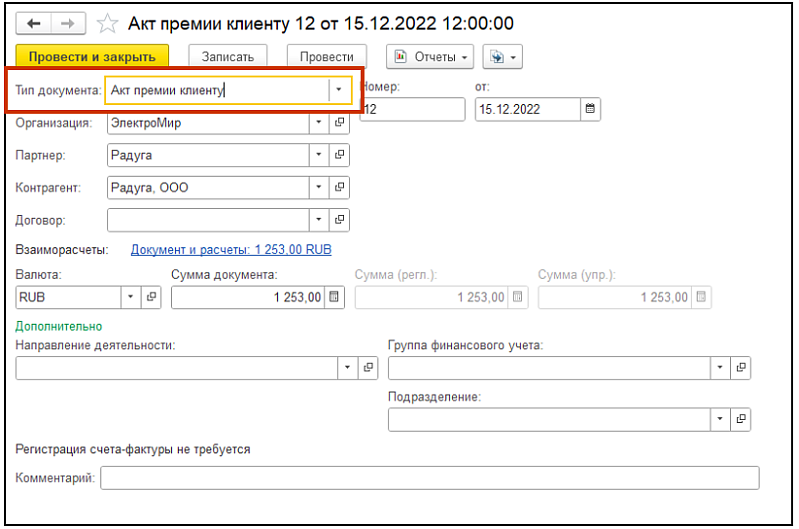Click the Номер input field

[413, 109]
